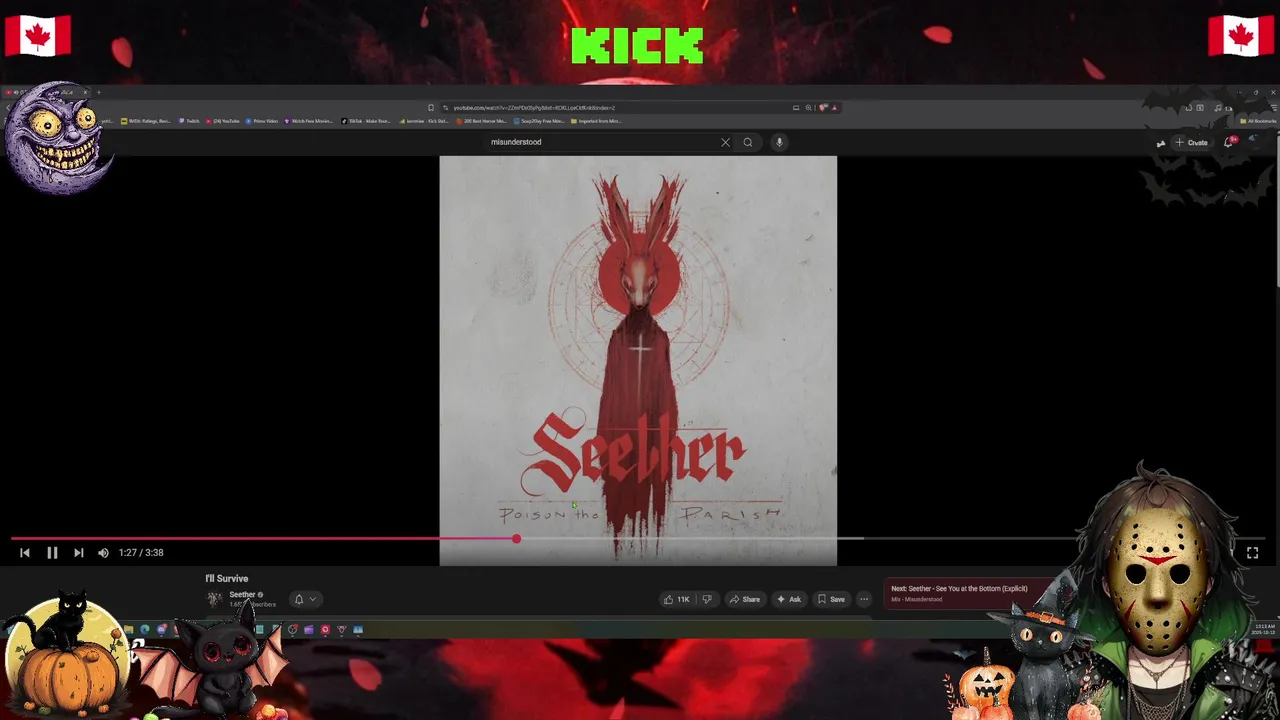Open the (24) YouTube bookmark

point(223,121)
